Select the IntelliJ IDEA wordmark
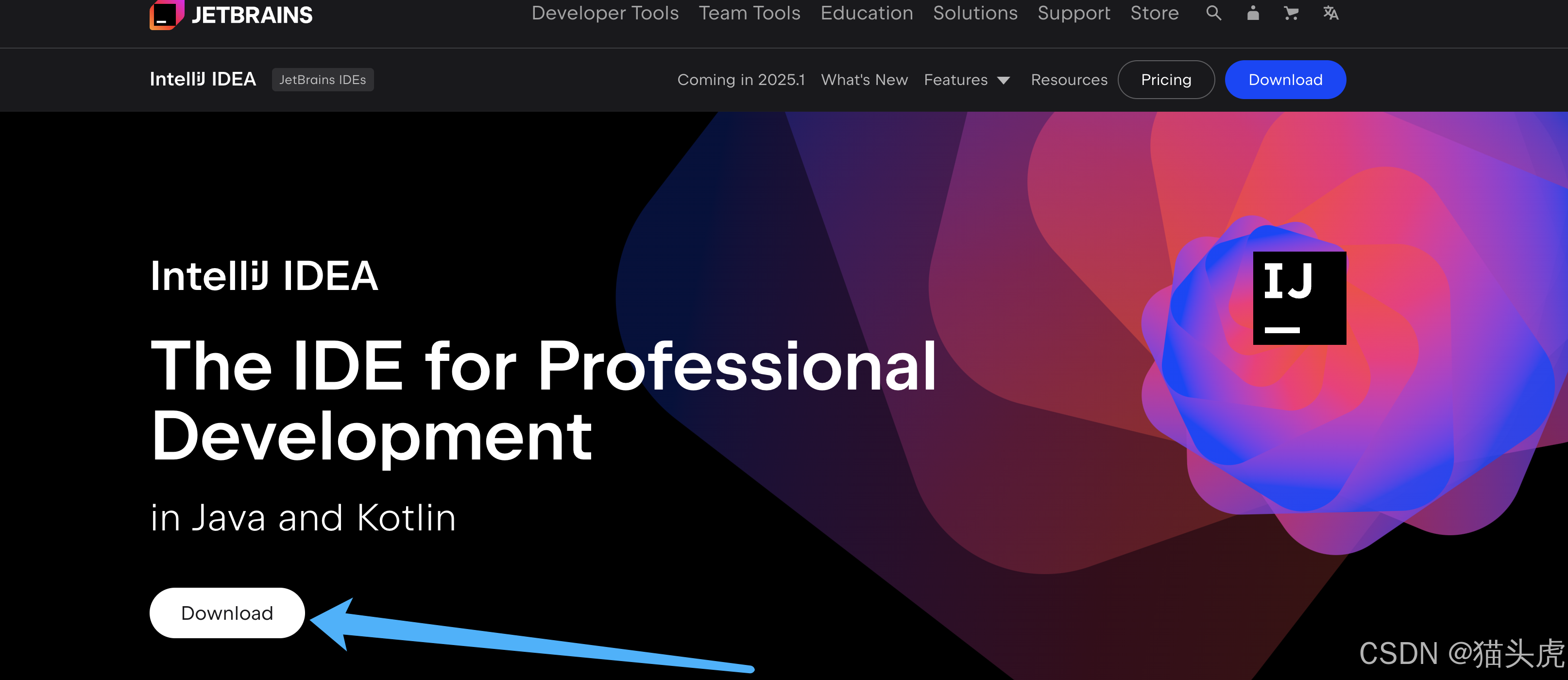This screenshot has height=680, width=1568. [x=204, y=79]
